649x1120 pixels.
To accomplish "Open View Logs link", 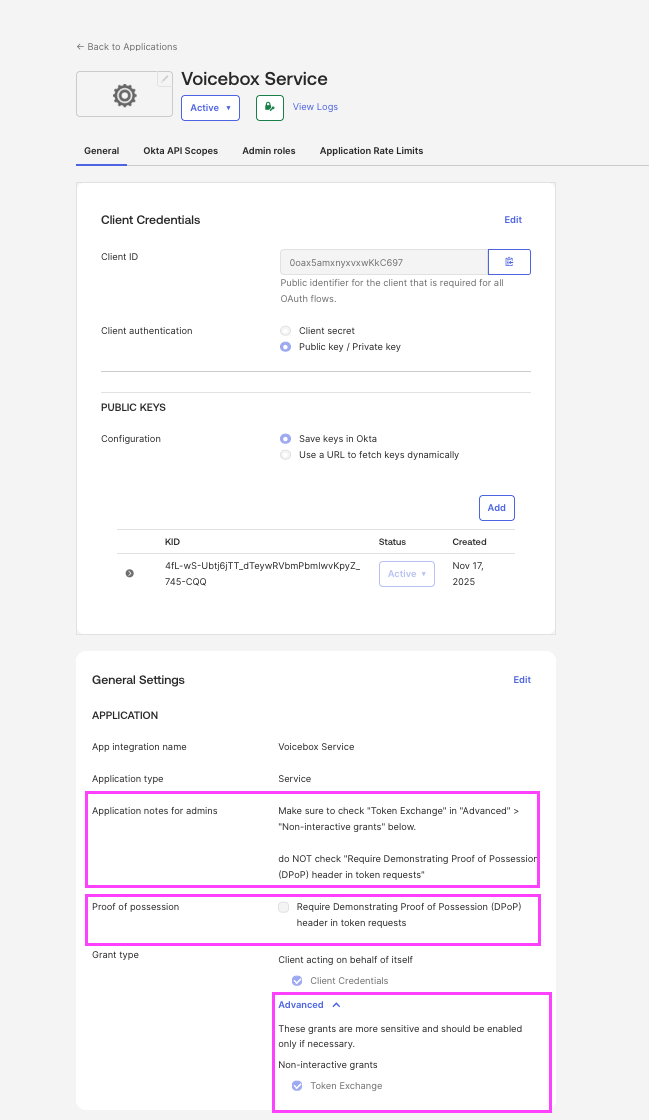I will [315, 106].
